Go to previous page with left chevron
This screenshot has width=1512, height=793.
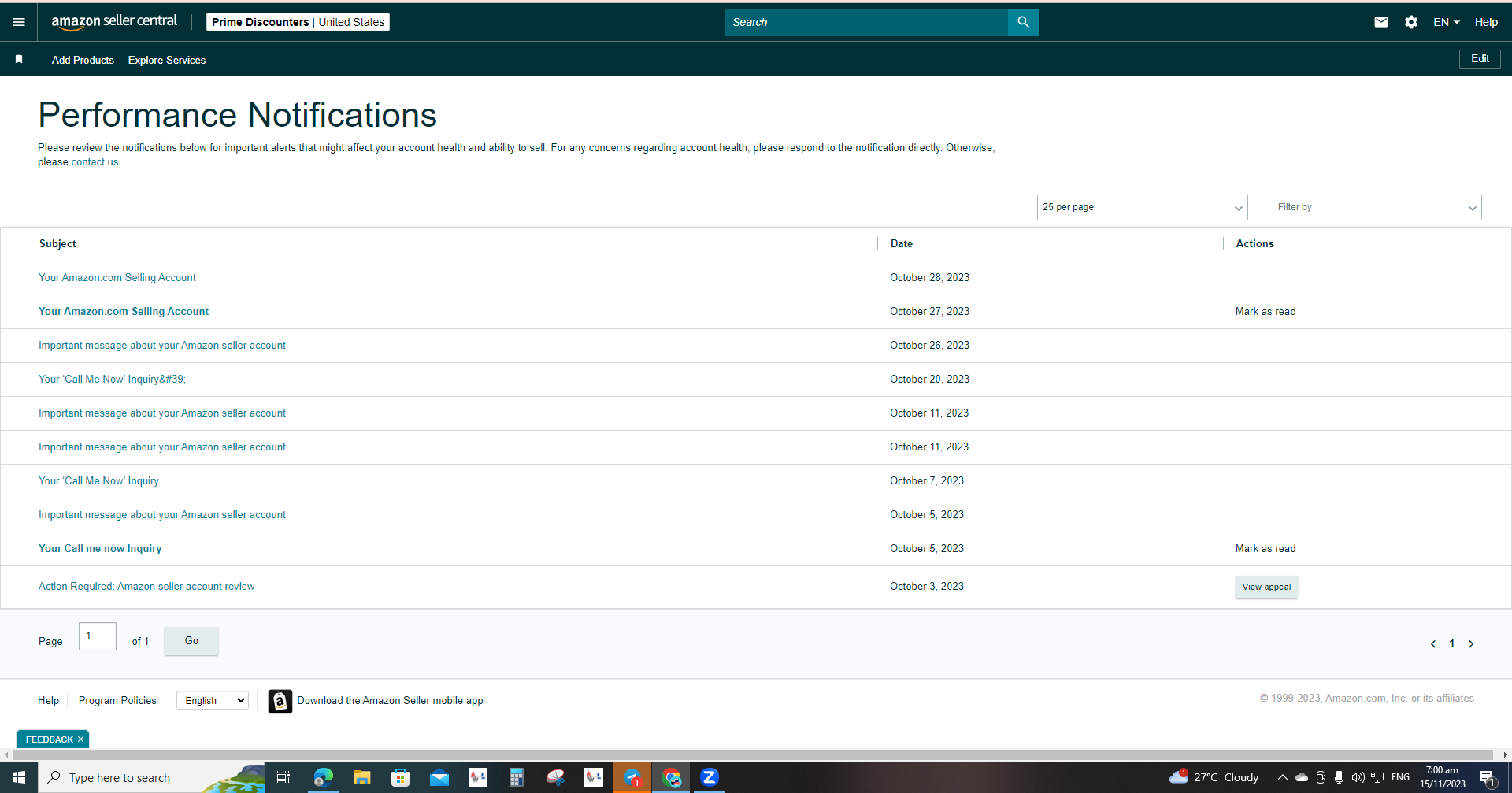point(1433,644)
